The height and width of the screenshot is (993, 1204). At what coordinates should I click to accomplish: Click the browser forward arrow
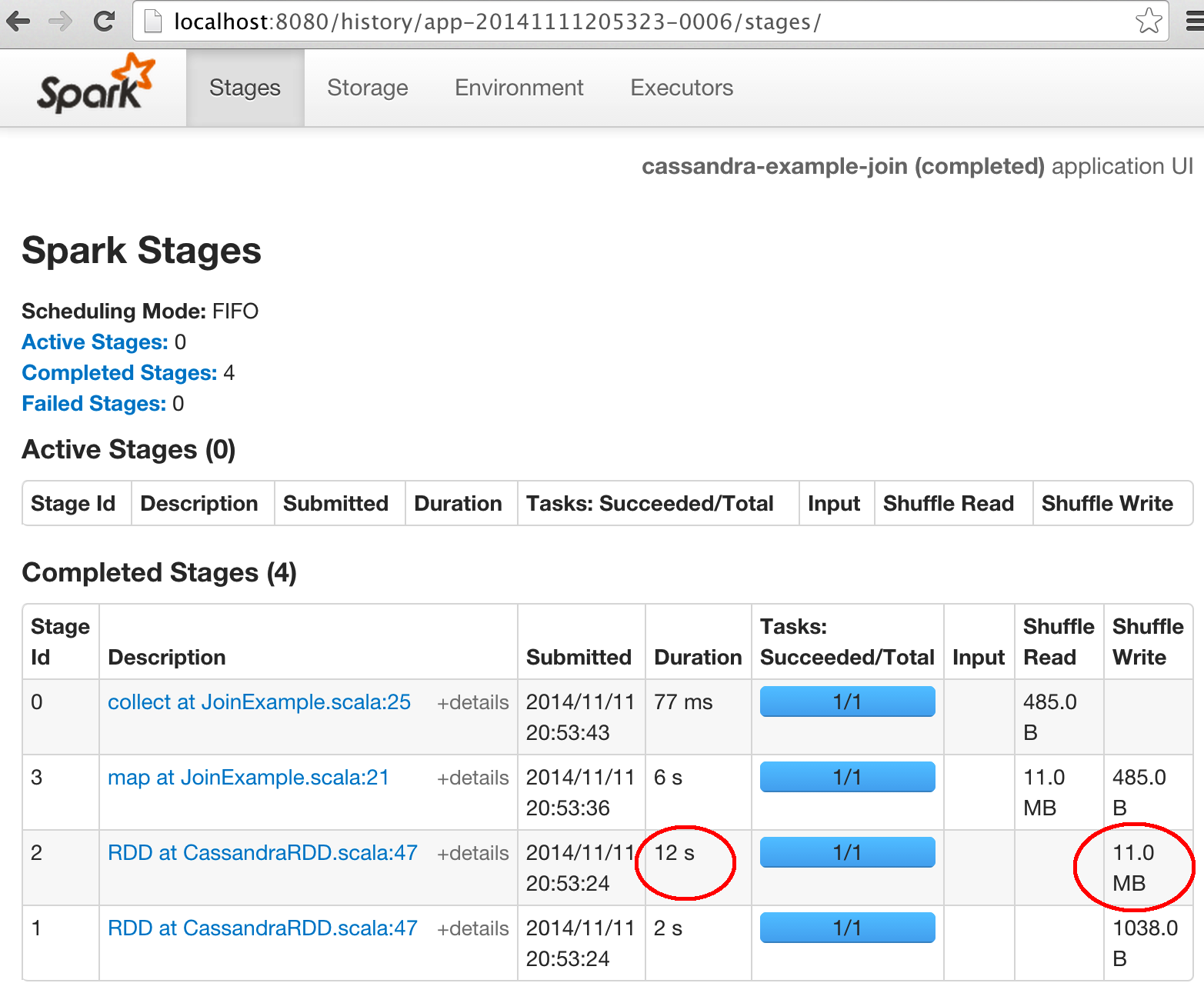click(x=60, y=21)
